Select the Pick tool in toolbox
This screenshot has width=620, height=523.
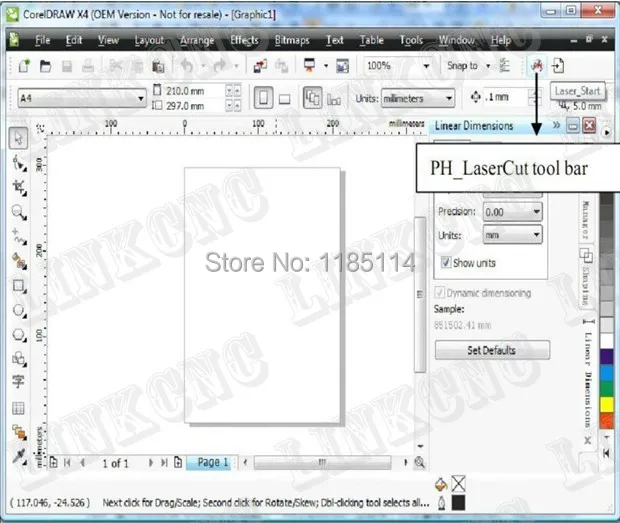[18, 138]
